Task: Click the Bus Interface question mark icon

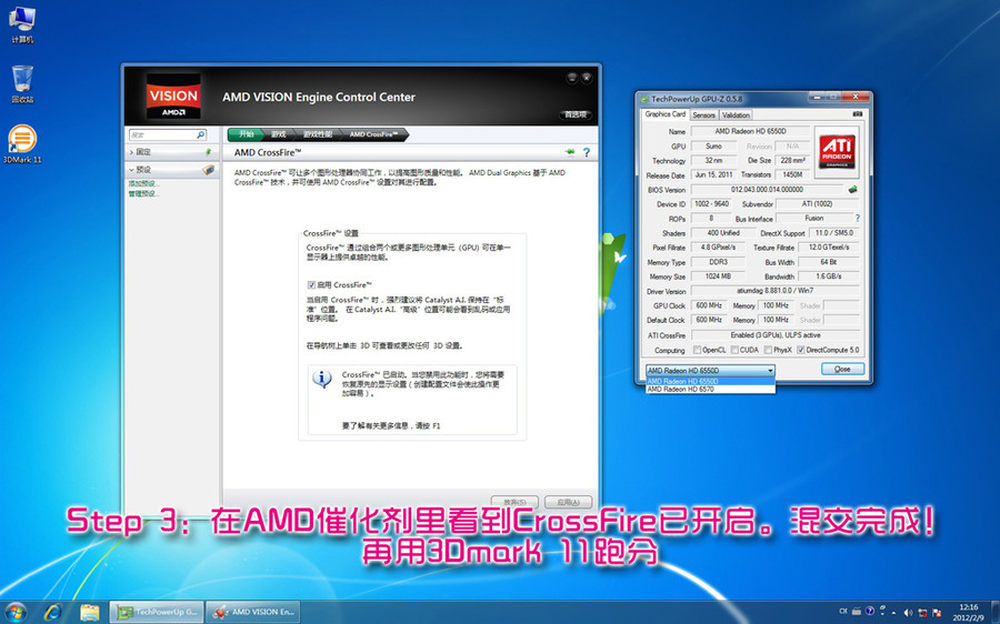Action: click(857, 218)
